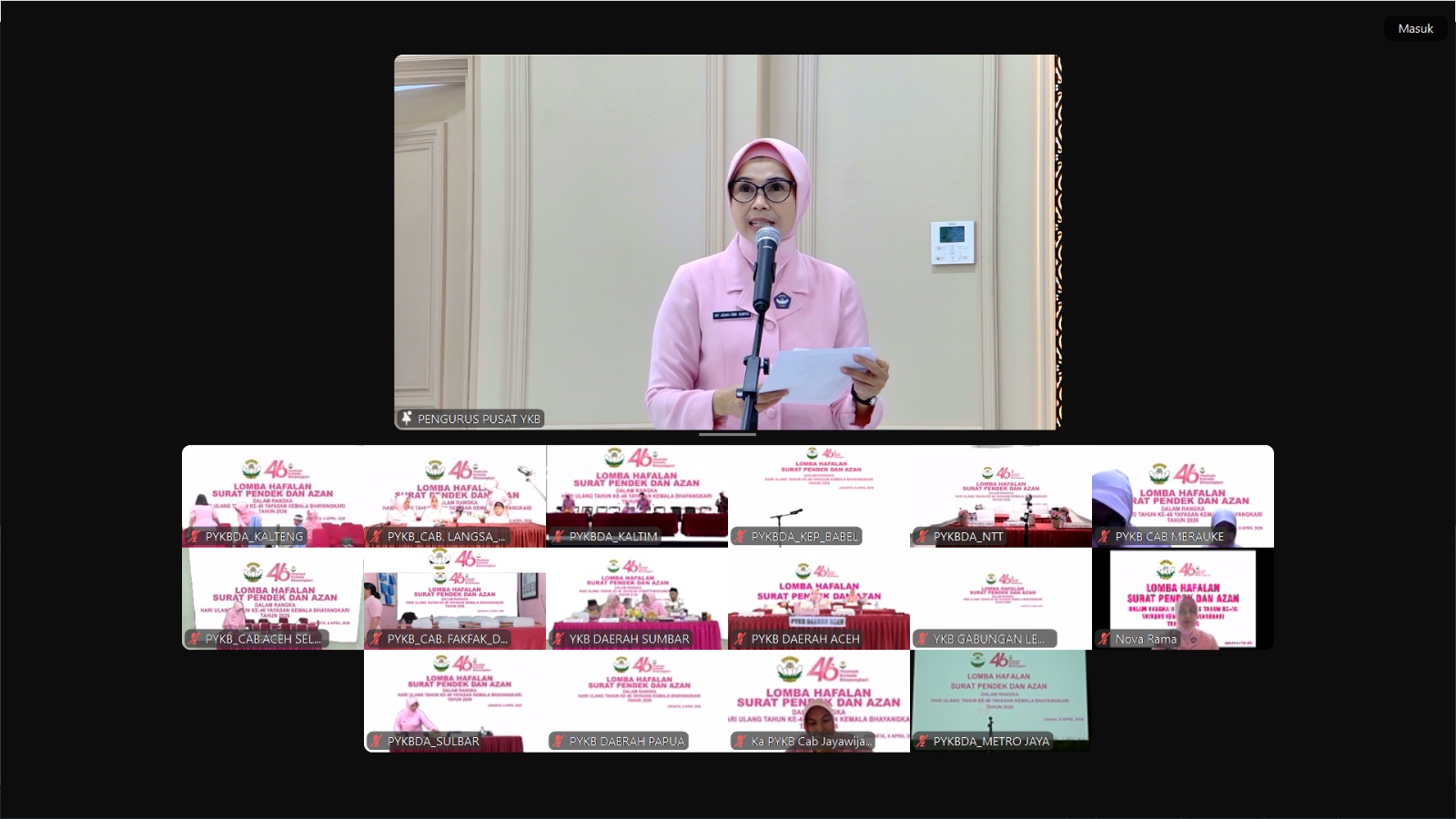Viewport: 1456px width, 819px height.
Task: Select the PYKBDA_KEP_BABEL video tile
Action: tap(819, 491)
